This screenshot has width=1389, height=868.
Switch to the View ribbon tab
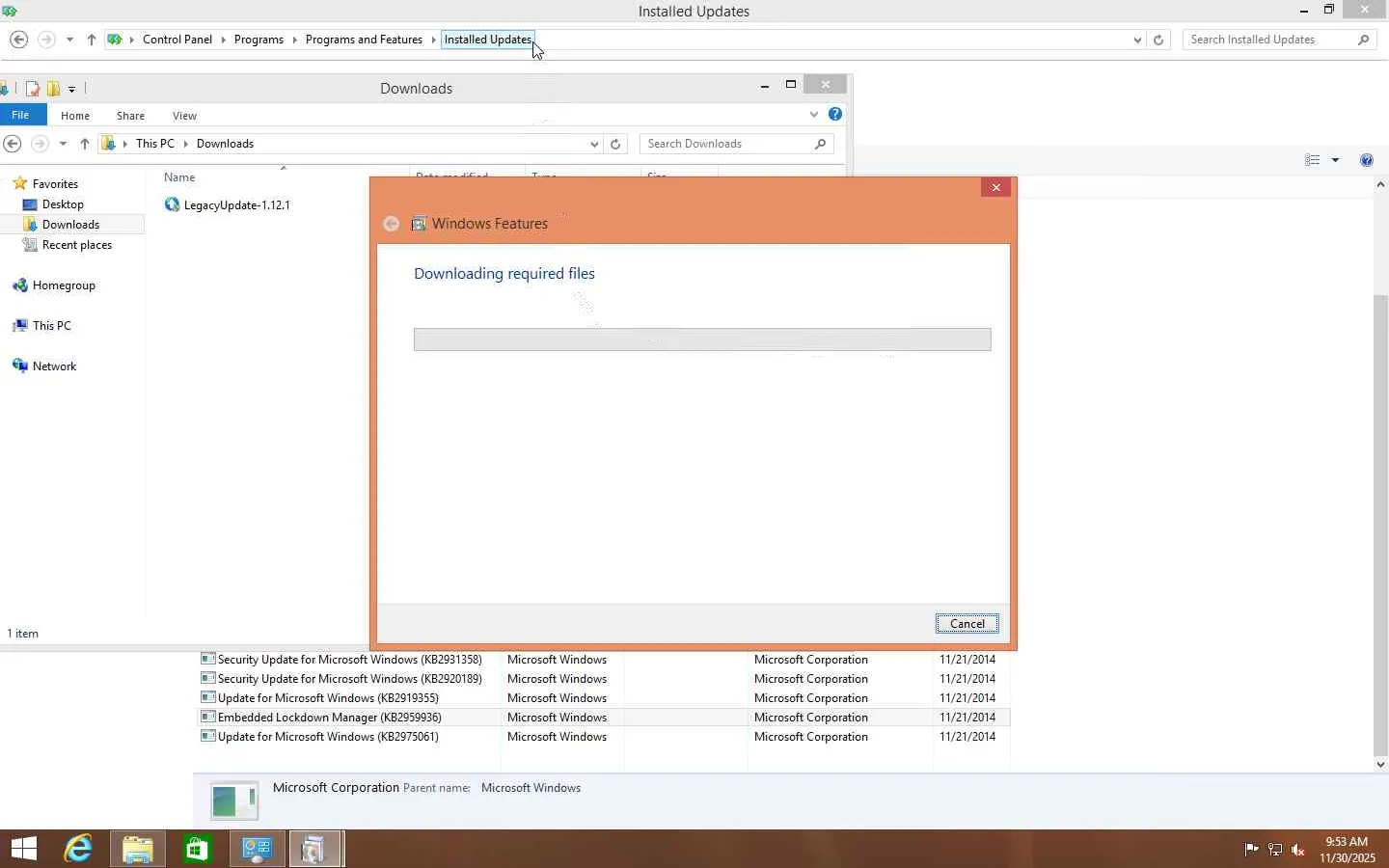(x=184, y=116)
